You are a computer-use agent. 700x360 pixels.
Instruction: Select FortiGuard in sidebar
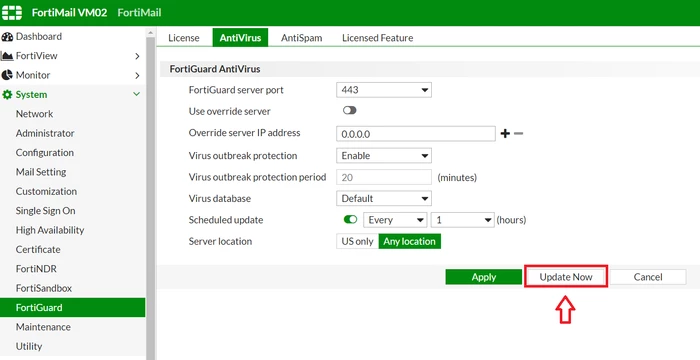72,308
